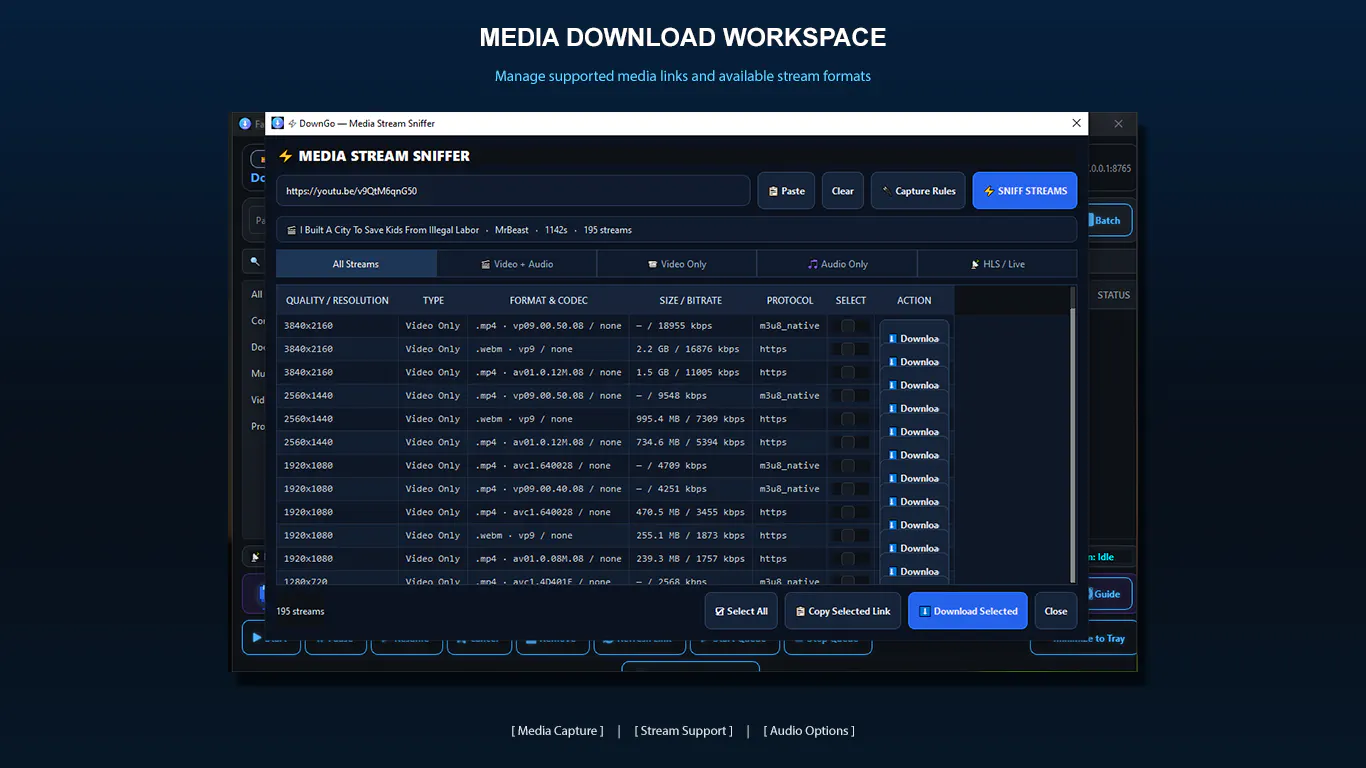Click the search magnifier icon in the background window
This screenshot has height=768, width=1366.
[256, 262]
